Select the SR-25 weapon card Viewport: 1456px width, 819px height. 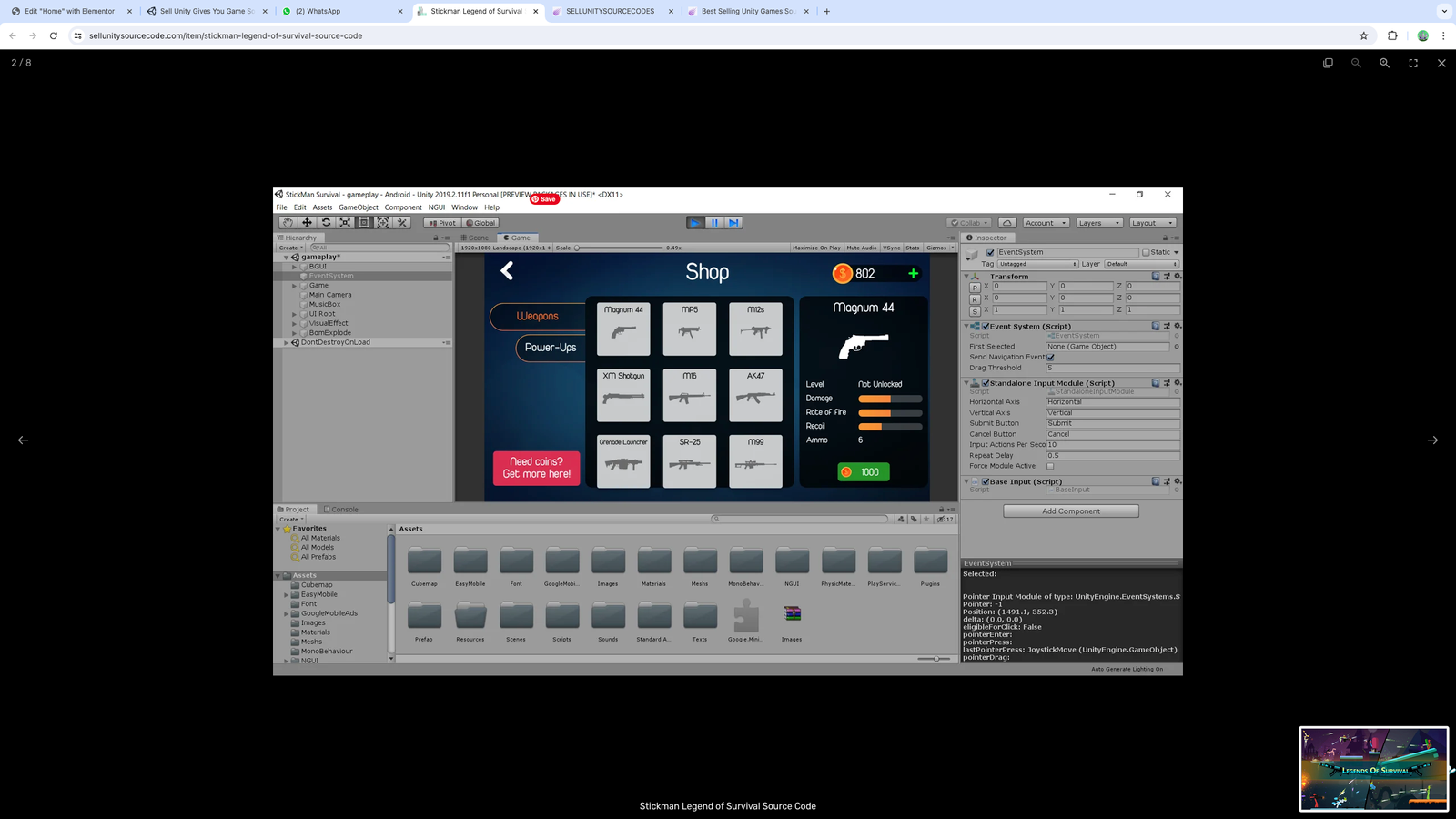point(690,461)
